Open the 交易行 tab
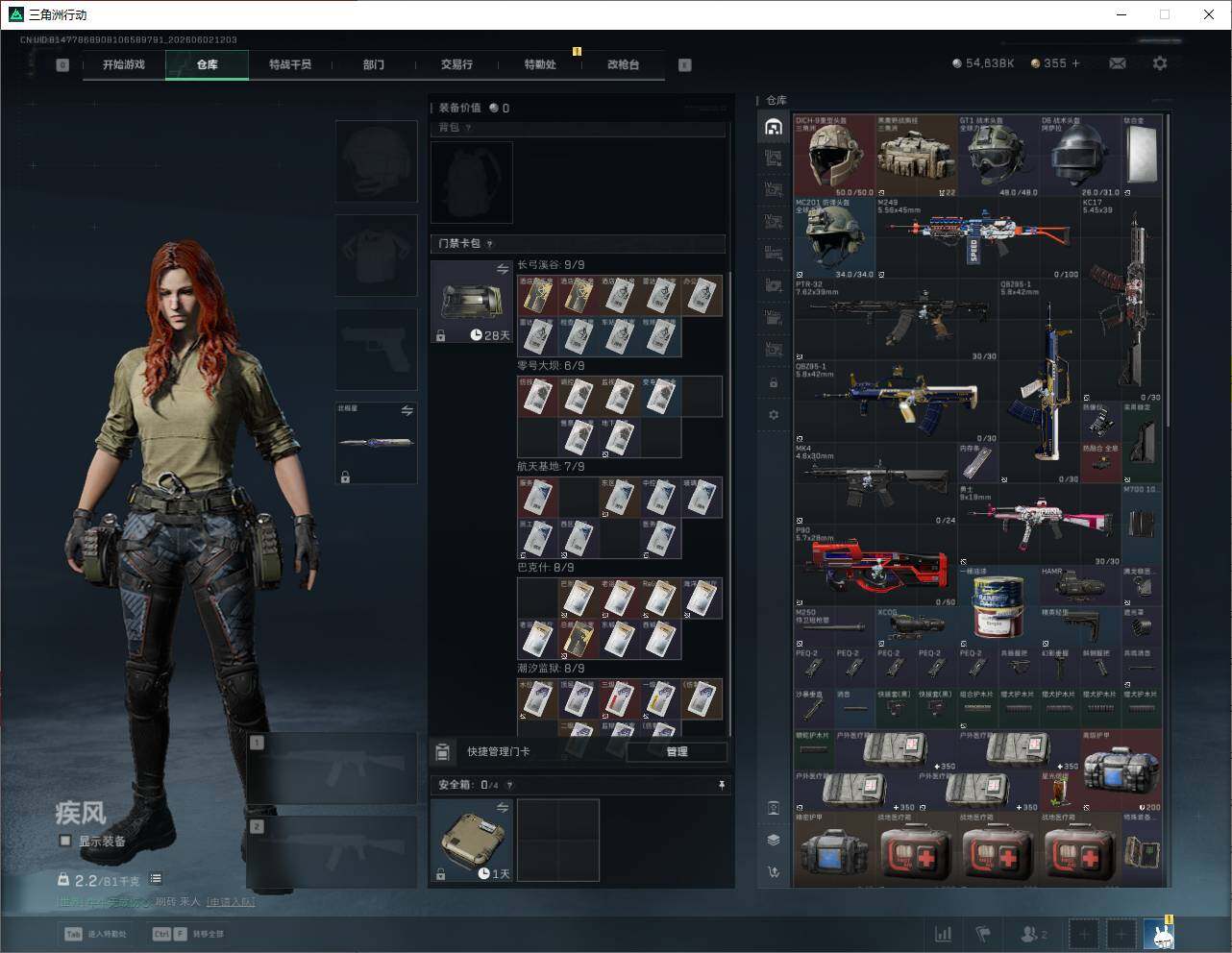 click(456, 64)
